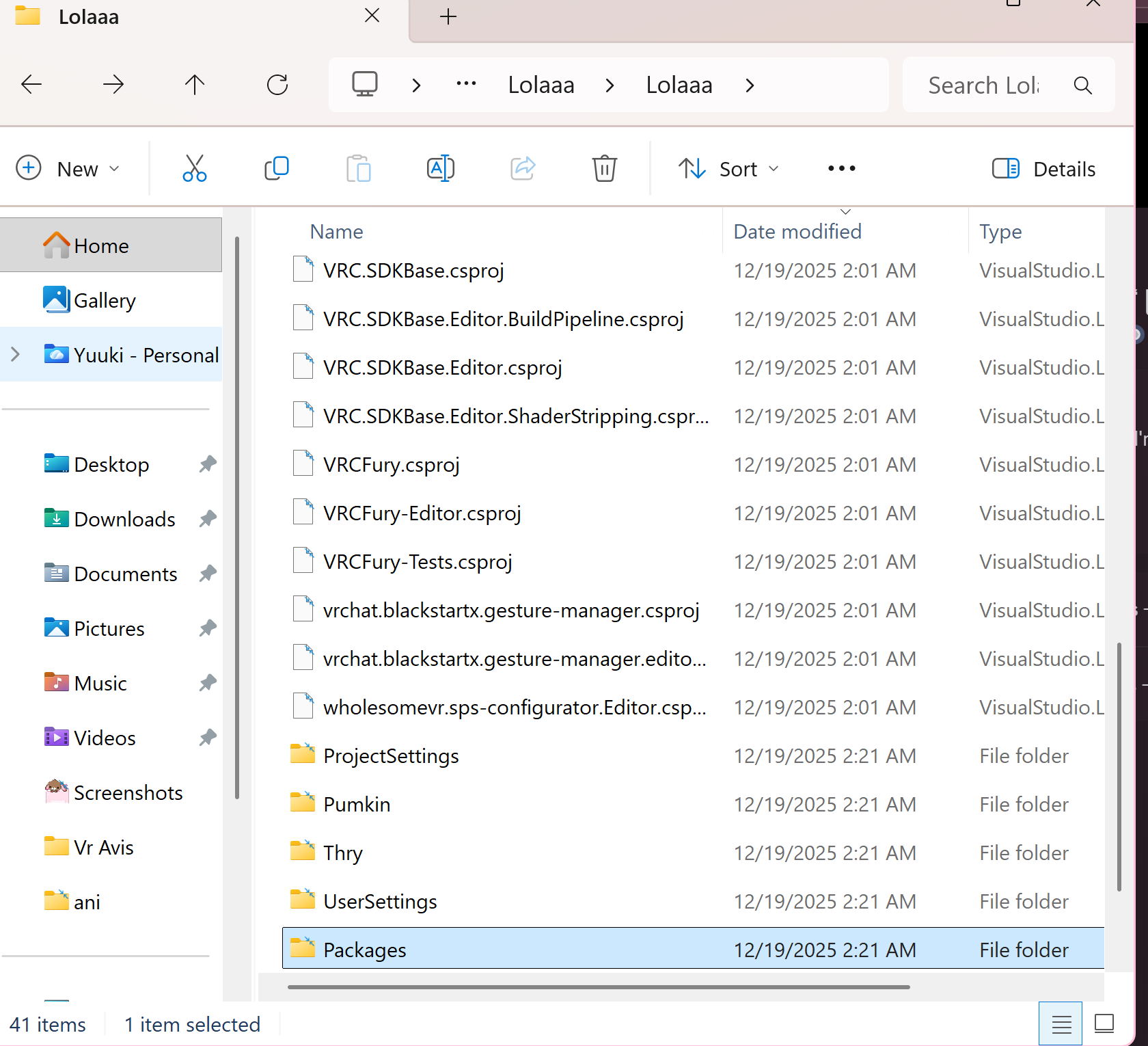1148x1046 pixels.
Task: Refresh the current folder view
Action: tap(277, 85)
